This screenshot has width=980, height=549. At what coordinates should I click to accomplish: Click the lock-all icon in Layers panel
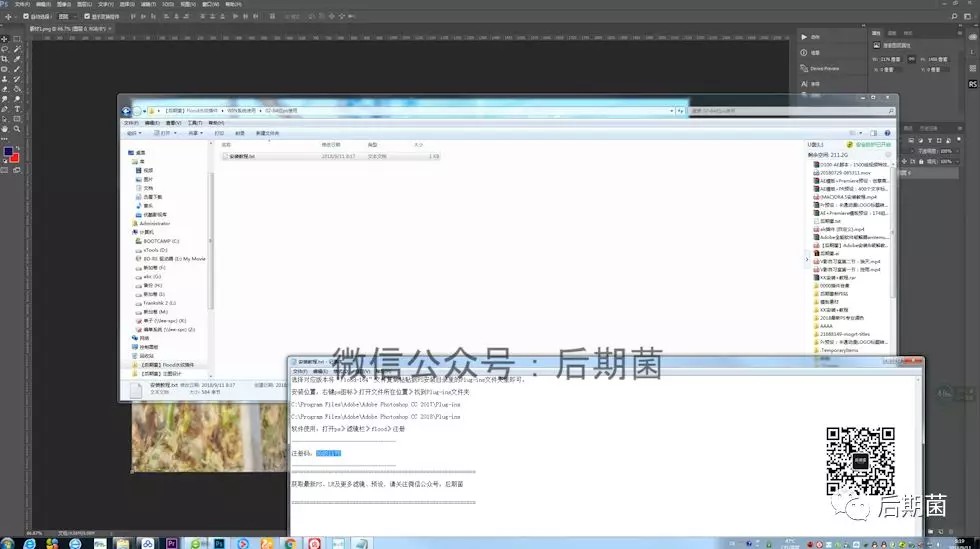click(921, 161)
